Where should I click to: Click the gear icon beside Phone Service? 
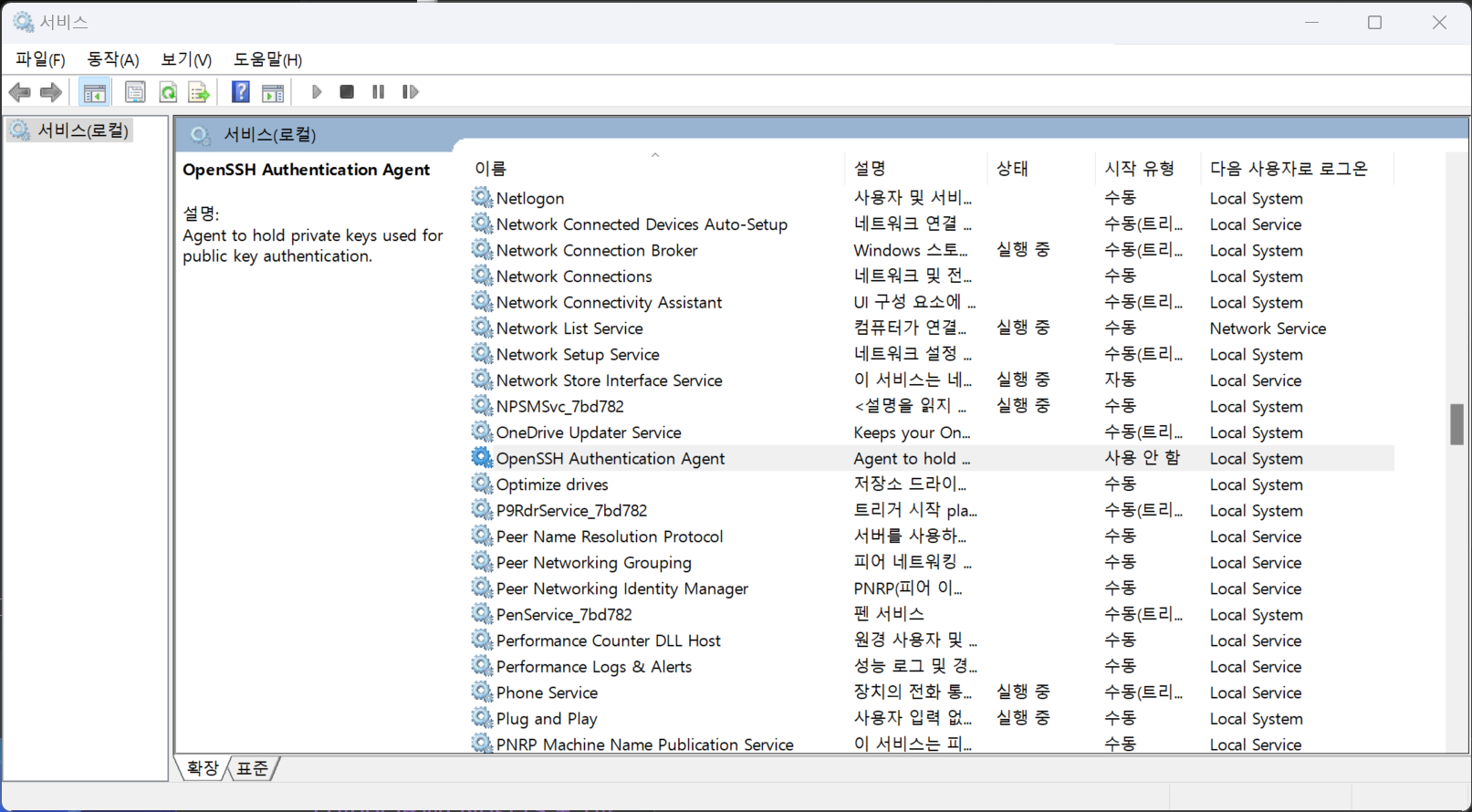point(482,692)
